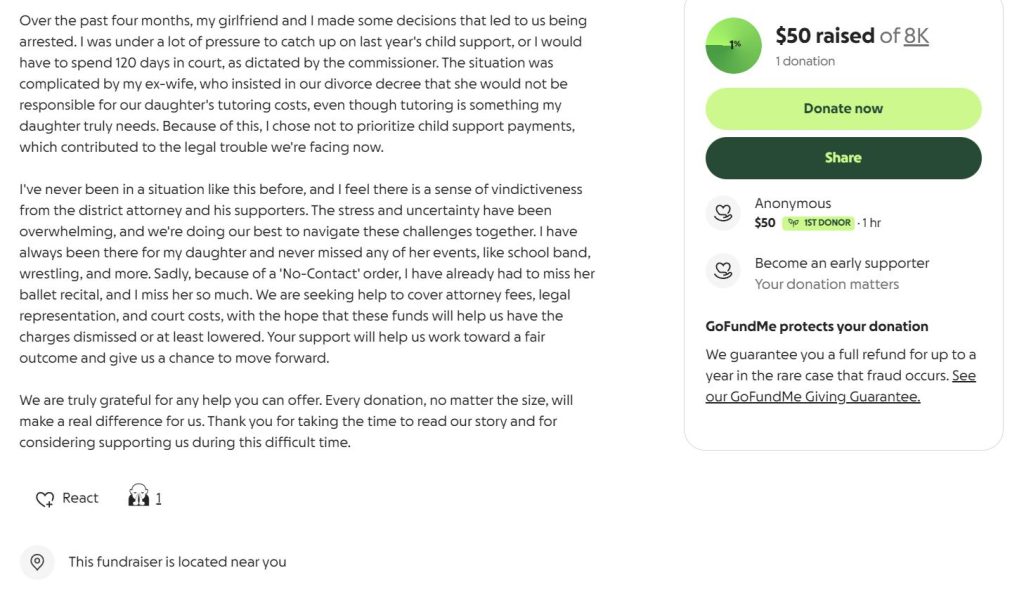Image resolution: width=1024 pixels, height=613 pixels.
Task: Click the $50 raised amount
Action: tap(825, 36)
